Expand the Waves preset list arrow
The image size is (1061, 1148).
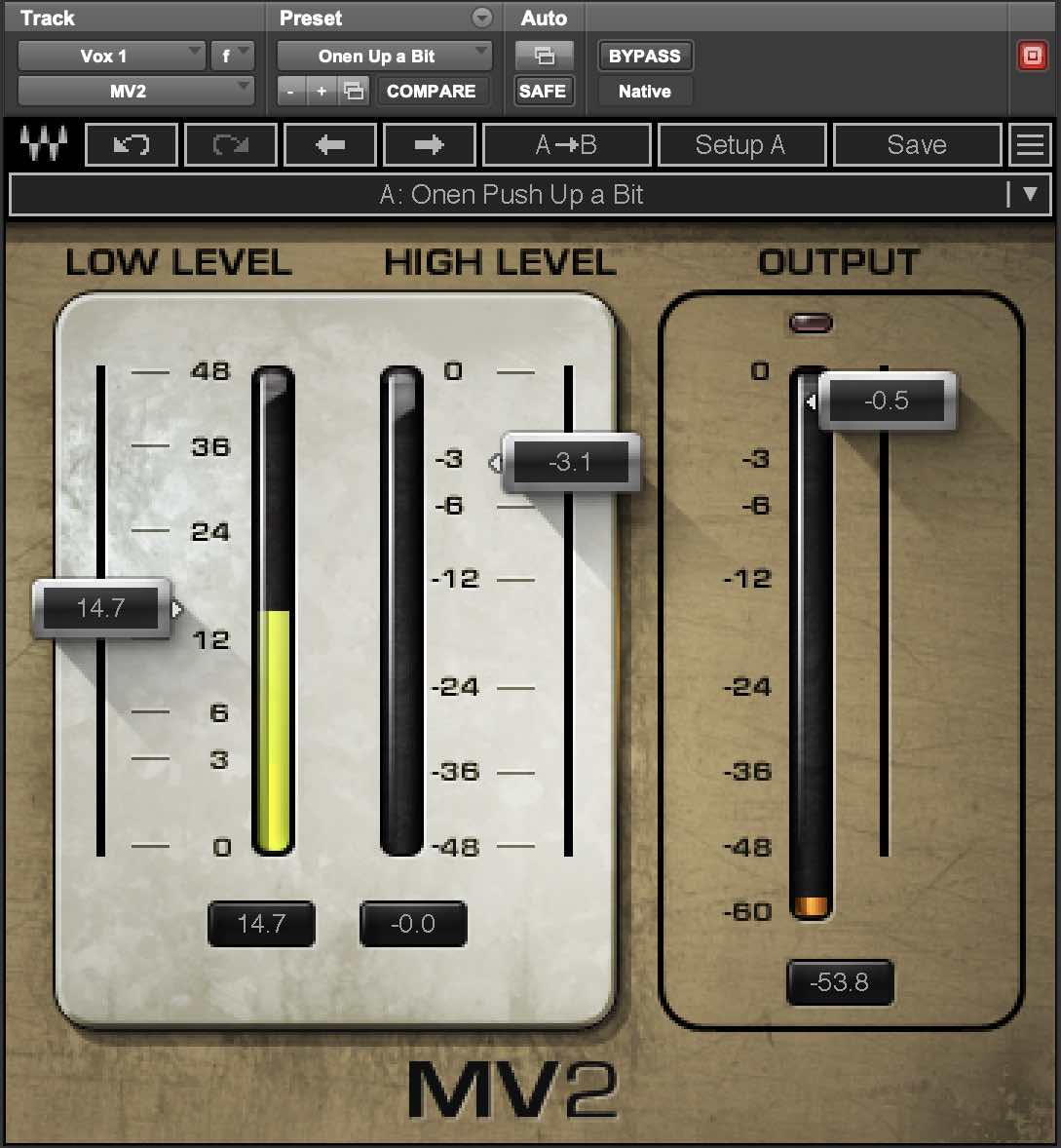pyautogui.click(x=1030, y=194)
